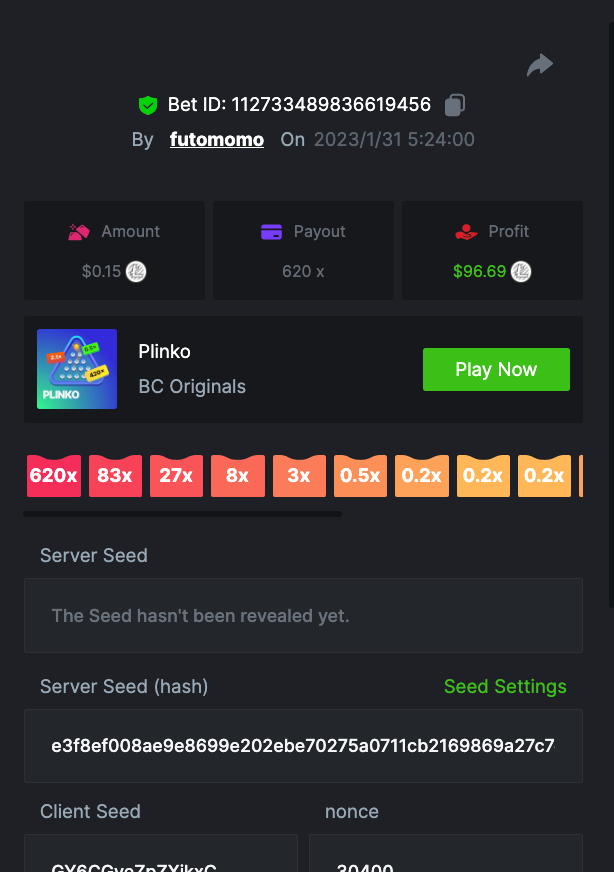Open futomomo's user profile
Image resolution: width=614 pixels, height=872 pixels.
coord(217,140)
